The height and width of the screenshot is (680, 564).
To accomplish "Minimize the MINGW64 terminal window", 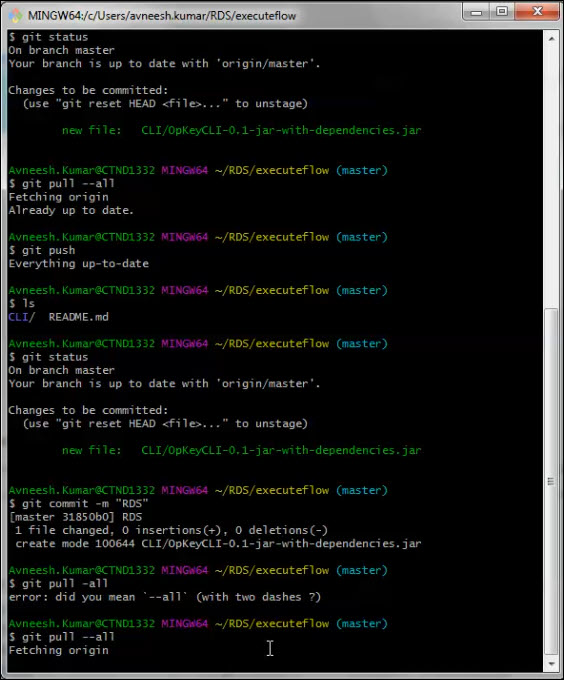I will (476, 12).
